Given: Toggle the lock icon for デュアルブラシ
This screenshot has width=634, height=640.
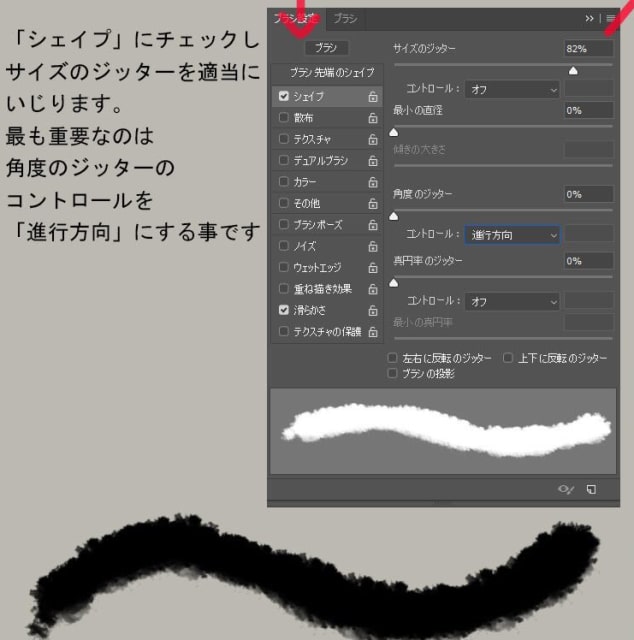Looking at the screenshot, I should [x=373, y=161].
